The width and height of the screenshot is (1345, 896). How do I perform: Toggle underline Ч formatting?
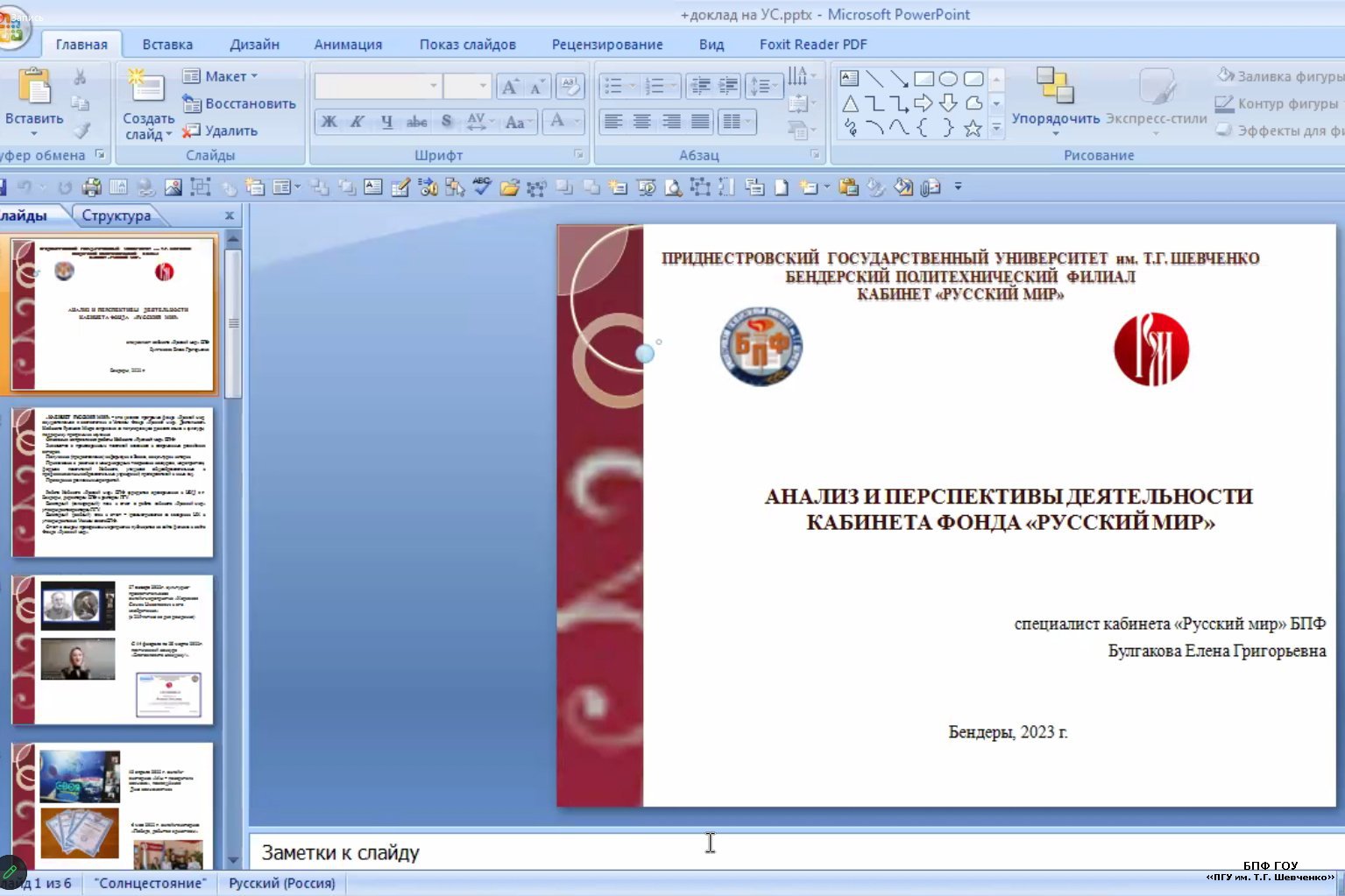point(386,122)
